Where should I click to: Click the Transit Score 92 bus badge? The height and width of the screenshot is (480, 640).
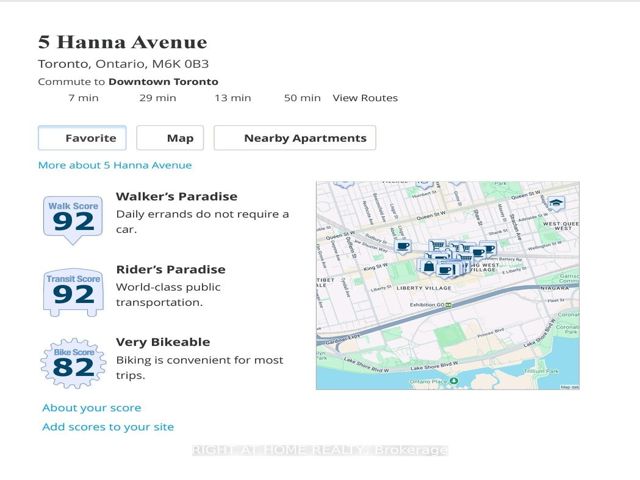(73, 292)
